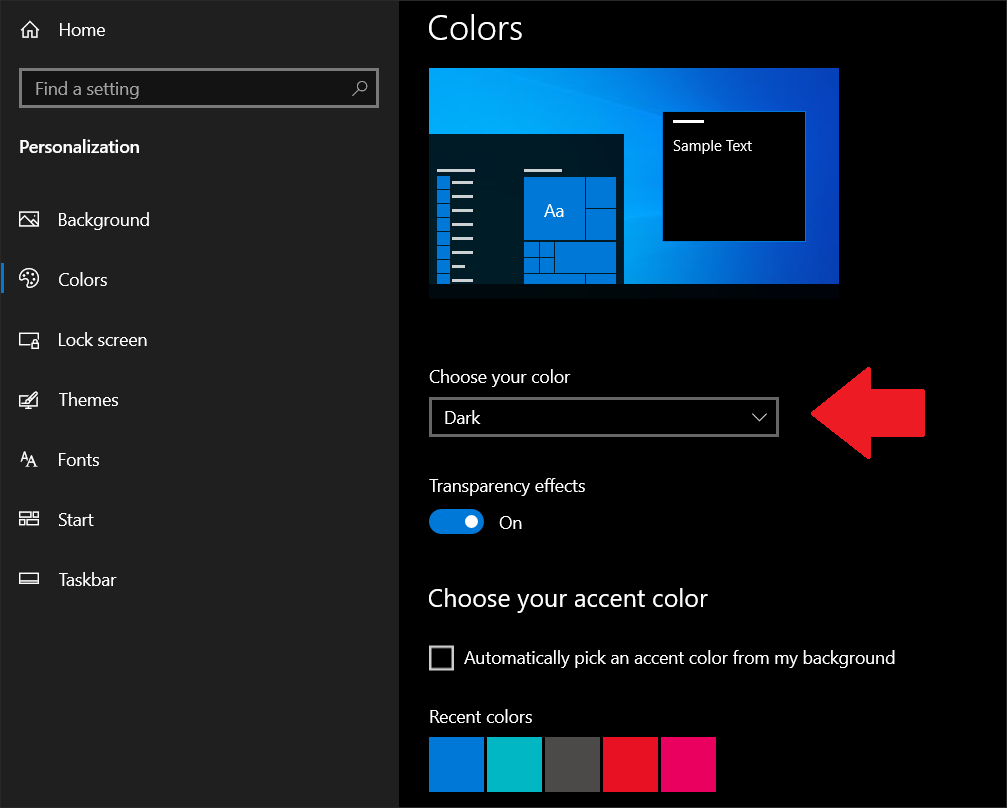Image resolution: width=1007 pixels, height=808 pixels.
Task: Click the Sample Text preview window
Action: [x=734, y=177]
